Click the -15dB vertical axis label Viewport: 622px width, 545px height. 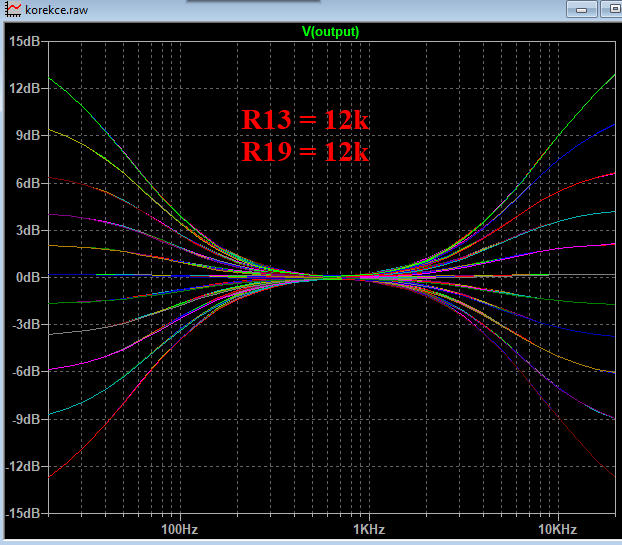23,513
